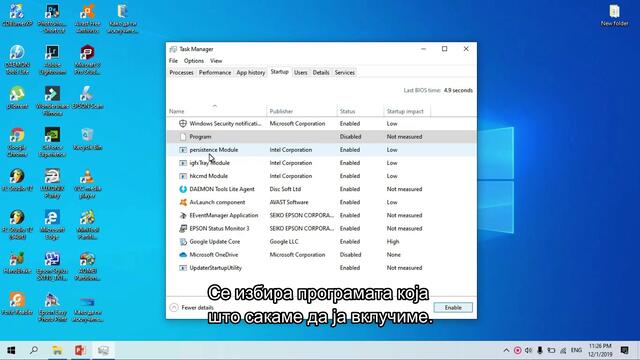
Task: Select the GeForce Experience desktop icon
Action: 52,142
